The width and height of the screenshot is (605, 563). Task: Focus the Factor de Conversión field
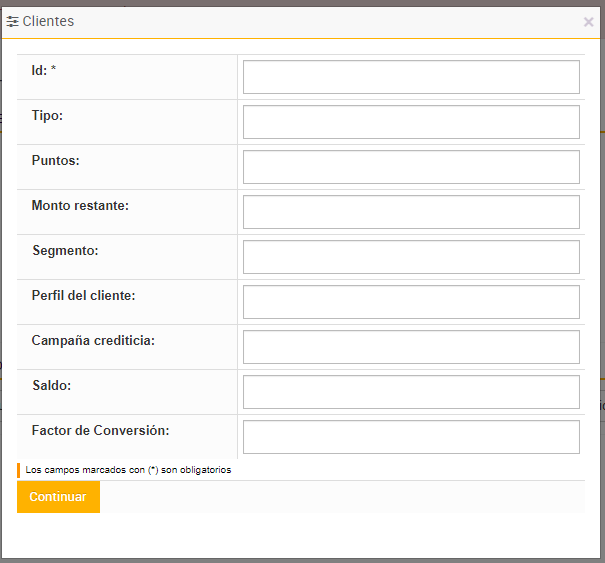(x=411, y=437)
